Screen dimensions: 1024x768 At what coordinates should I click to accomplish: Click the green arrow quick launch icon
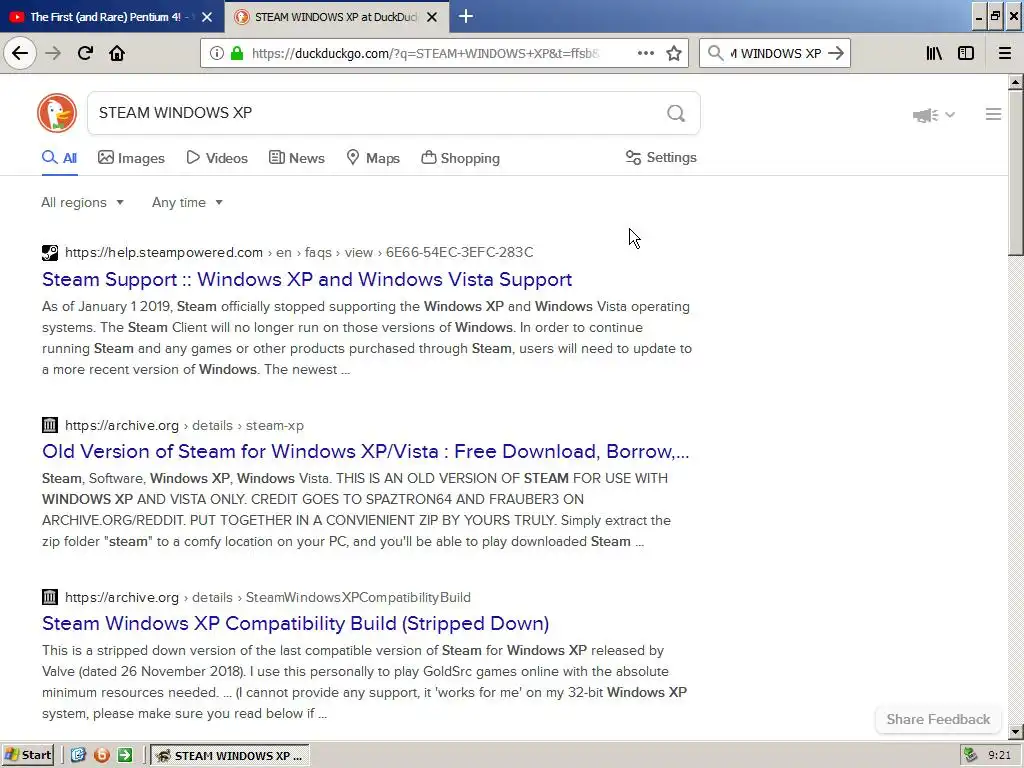click(125, 756)
